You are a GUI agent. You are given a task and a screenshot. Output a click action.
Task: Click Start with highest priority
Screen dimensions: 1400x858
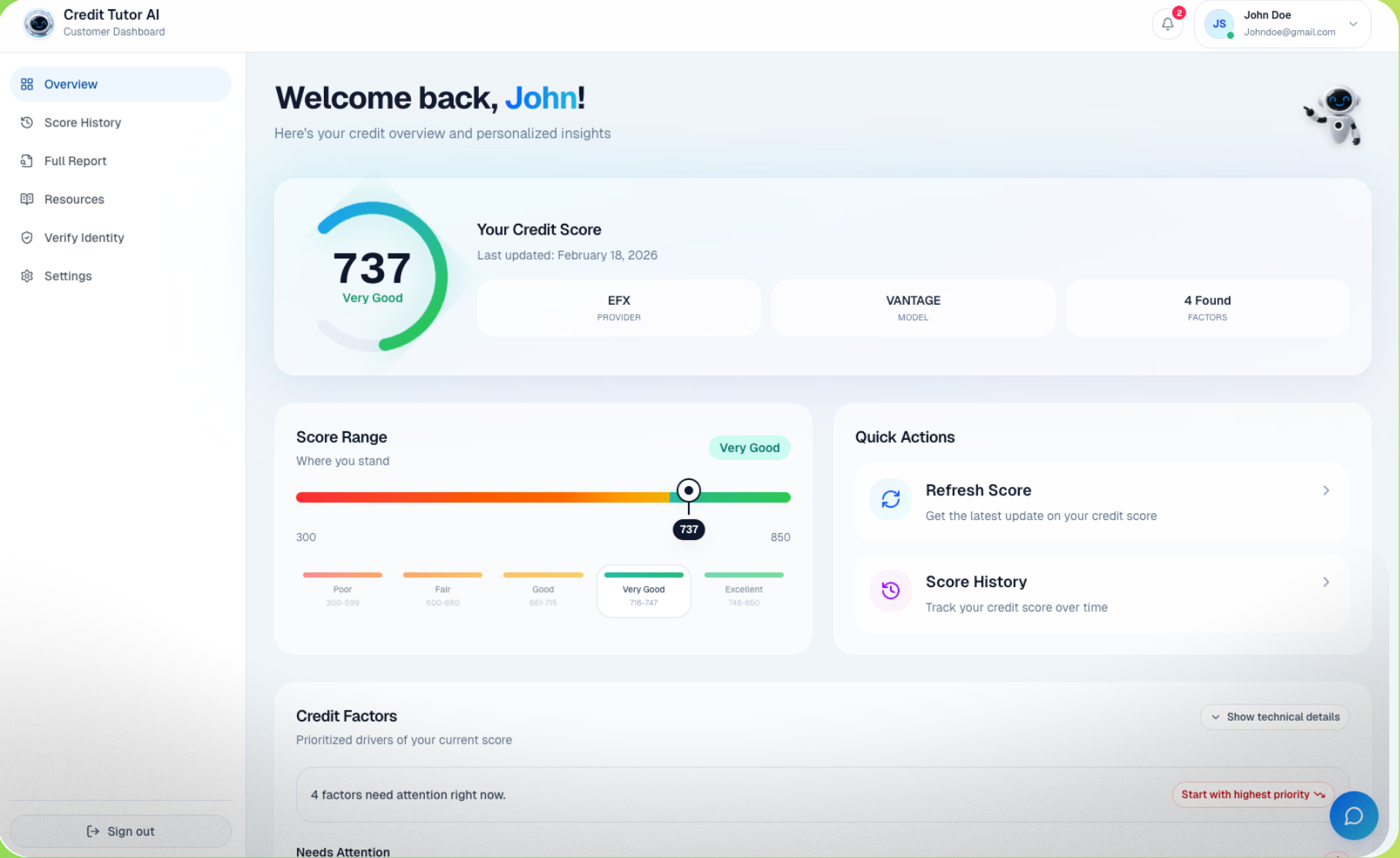pos(1252,795)
